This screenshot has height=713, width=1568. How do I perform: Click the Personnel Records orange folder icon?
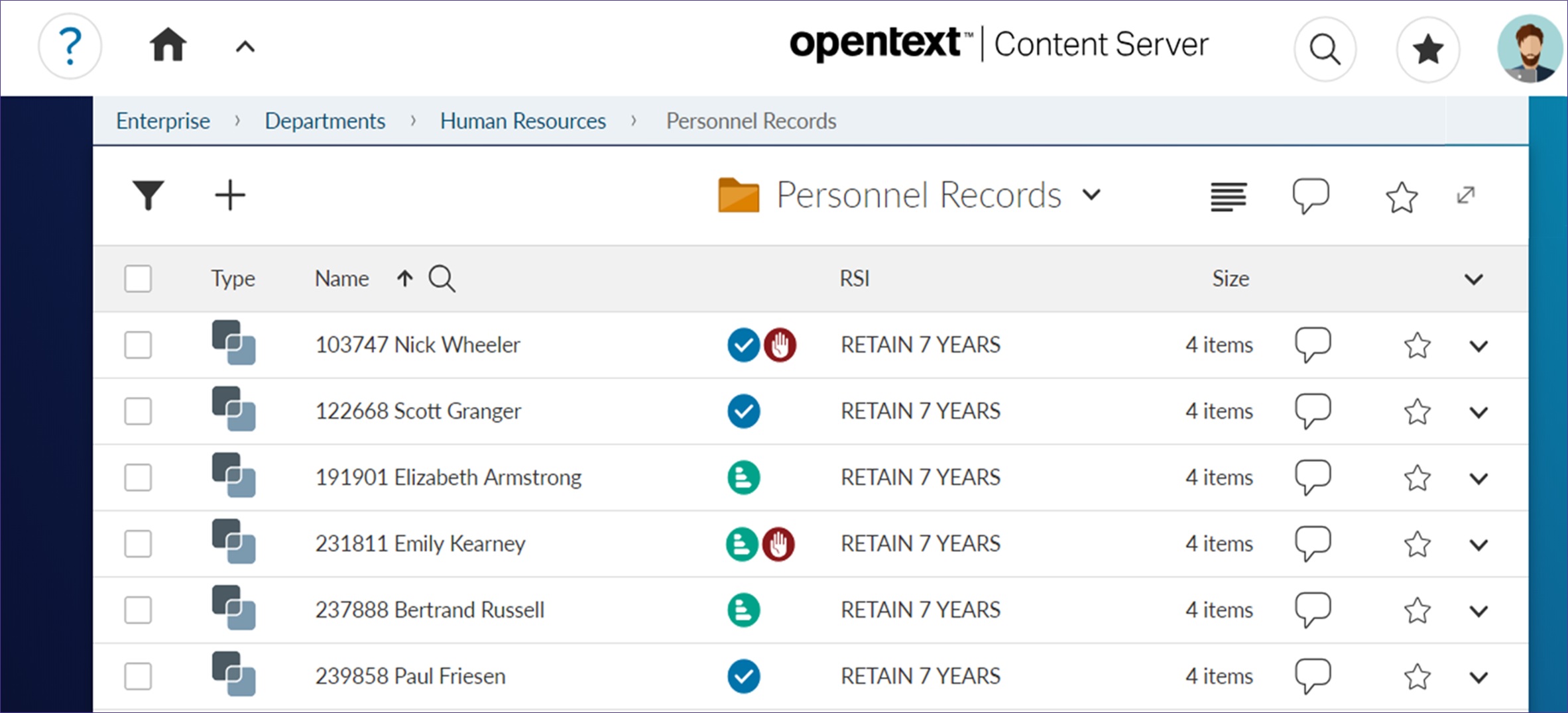[x=739, y=195]
